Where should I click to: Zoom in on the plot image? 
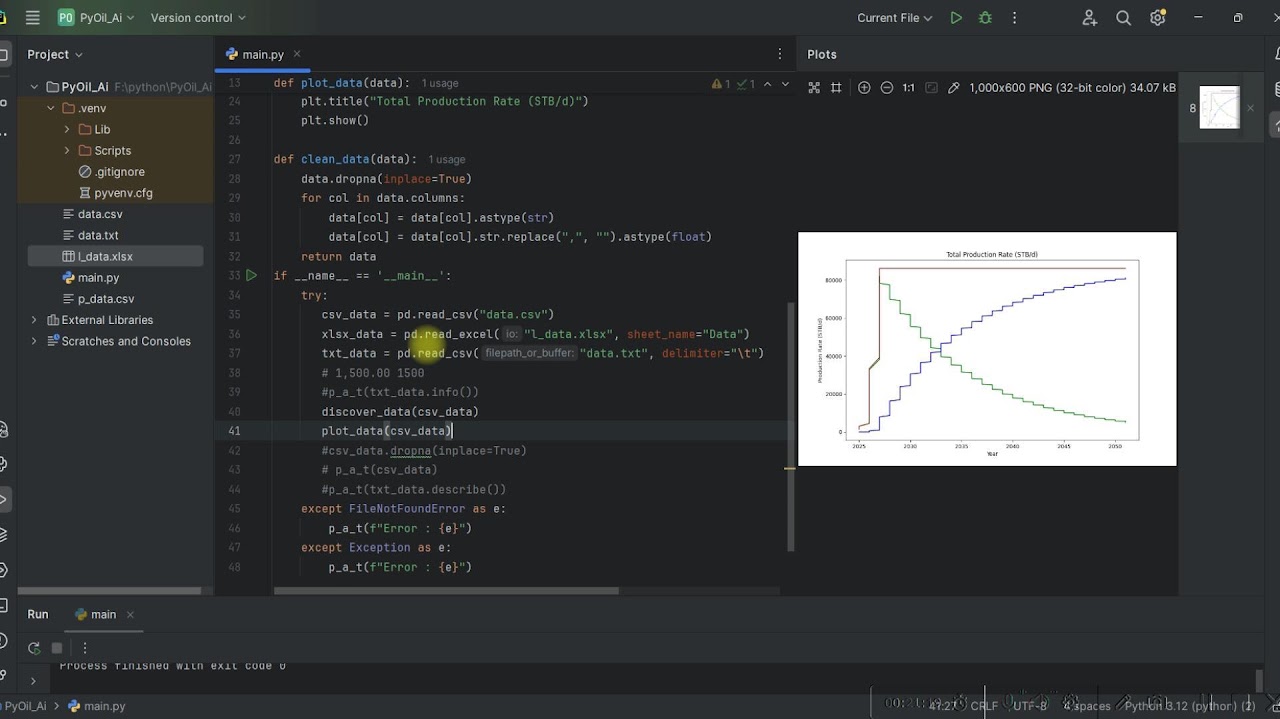pos(864,88)
